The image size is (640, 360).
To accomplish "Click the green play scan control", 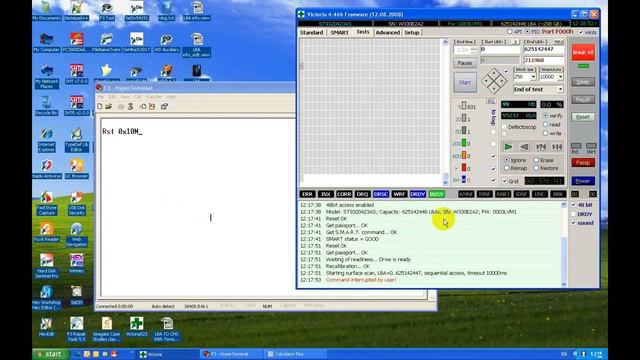I will (x=508, y=147).
